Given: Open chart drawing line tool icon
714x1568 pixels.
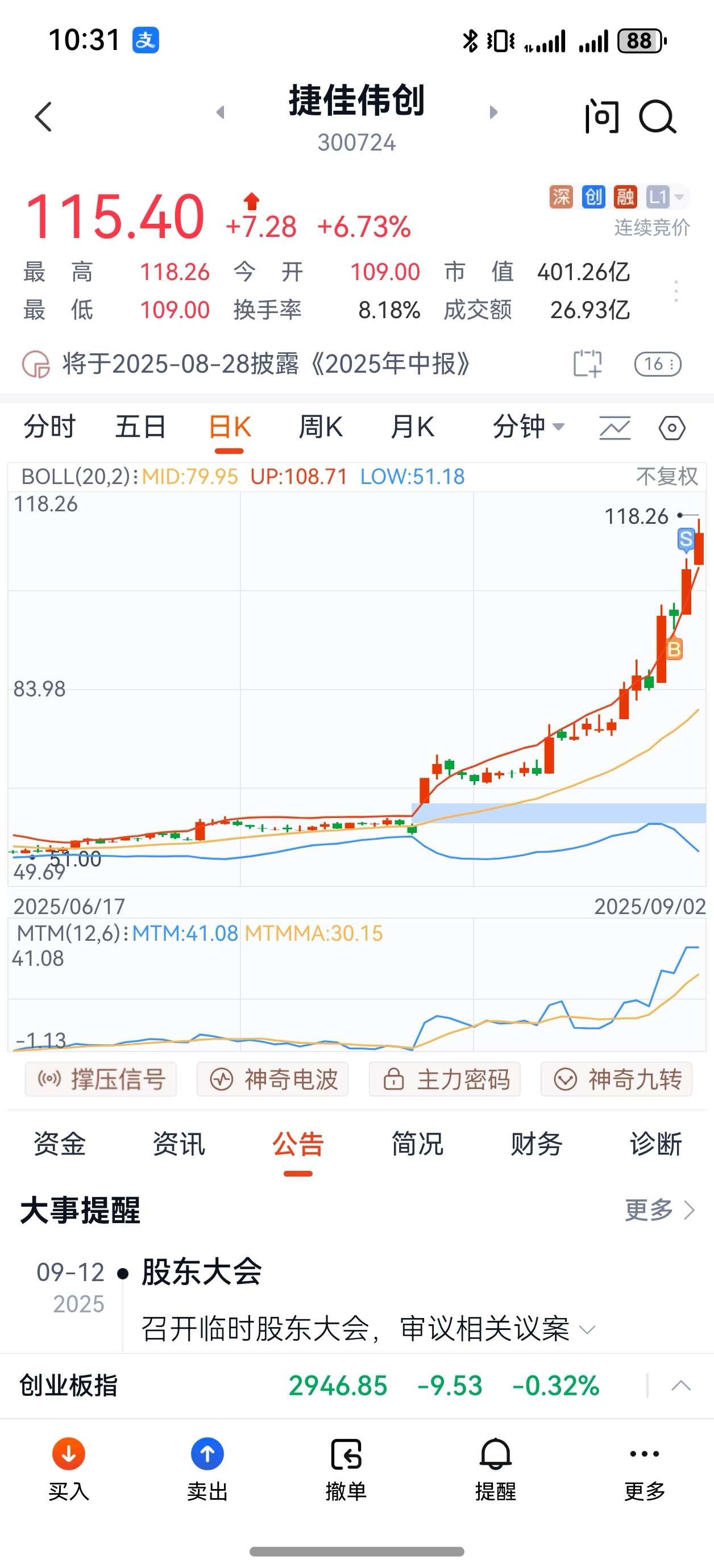Looking at the screenshot, I should 615,427.
